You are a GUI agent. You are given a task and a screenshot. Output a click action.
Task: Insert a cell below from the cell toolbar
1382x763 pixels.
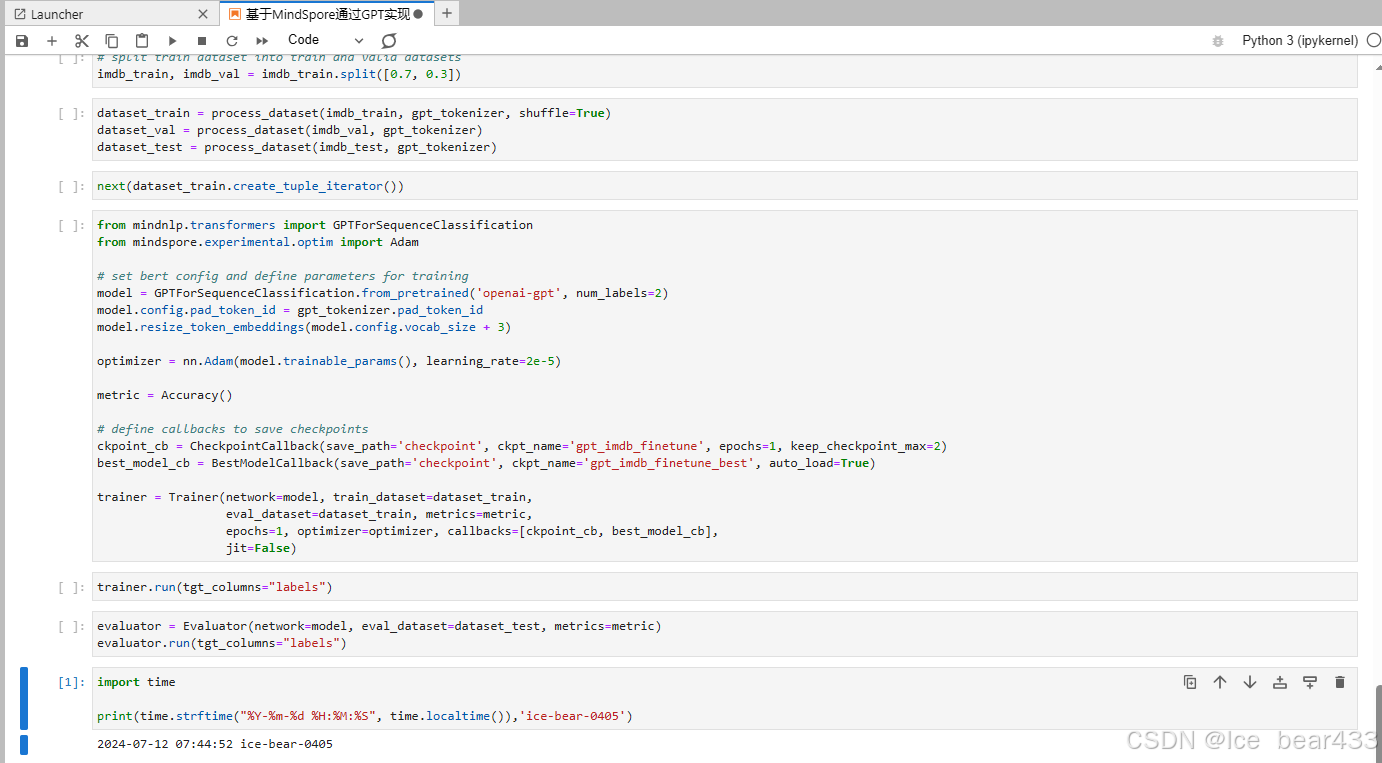1310,682
